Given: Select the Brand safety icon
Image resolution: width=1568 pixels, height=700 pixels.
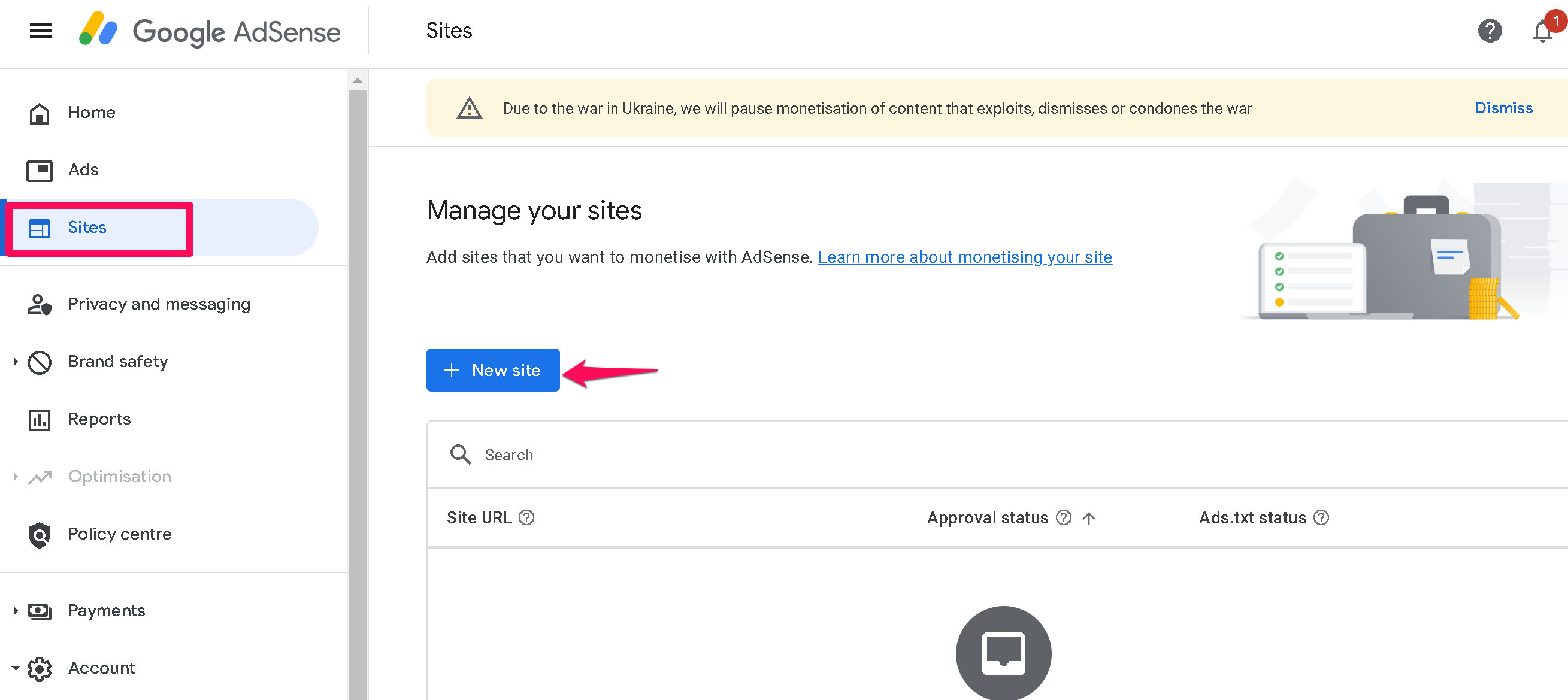Looking at the screenshot, I should pos(39,362).
